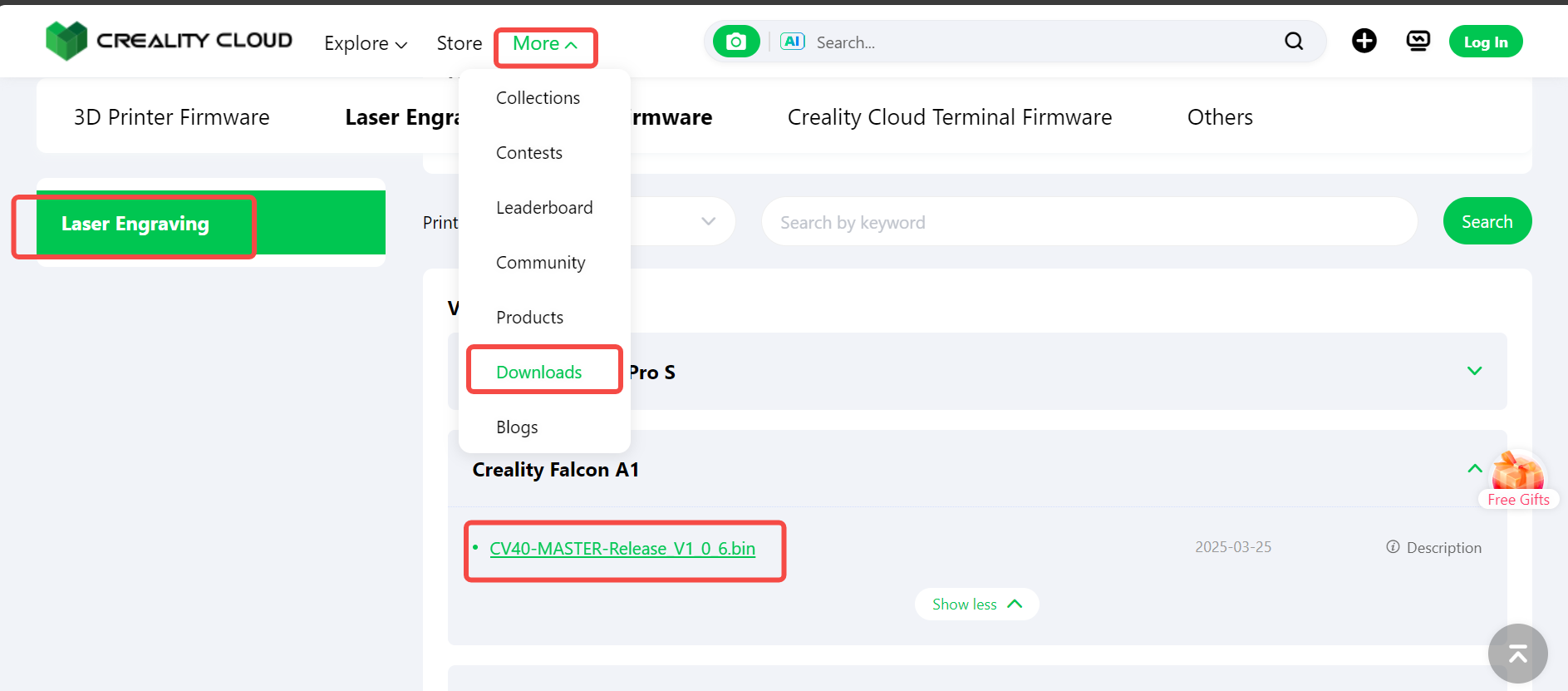Click the back-to-top arrow button
The image size is (1568, 691).
[x=1517, y=654]
